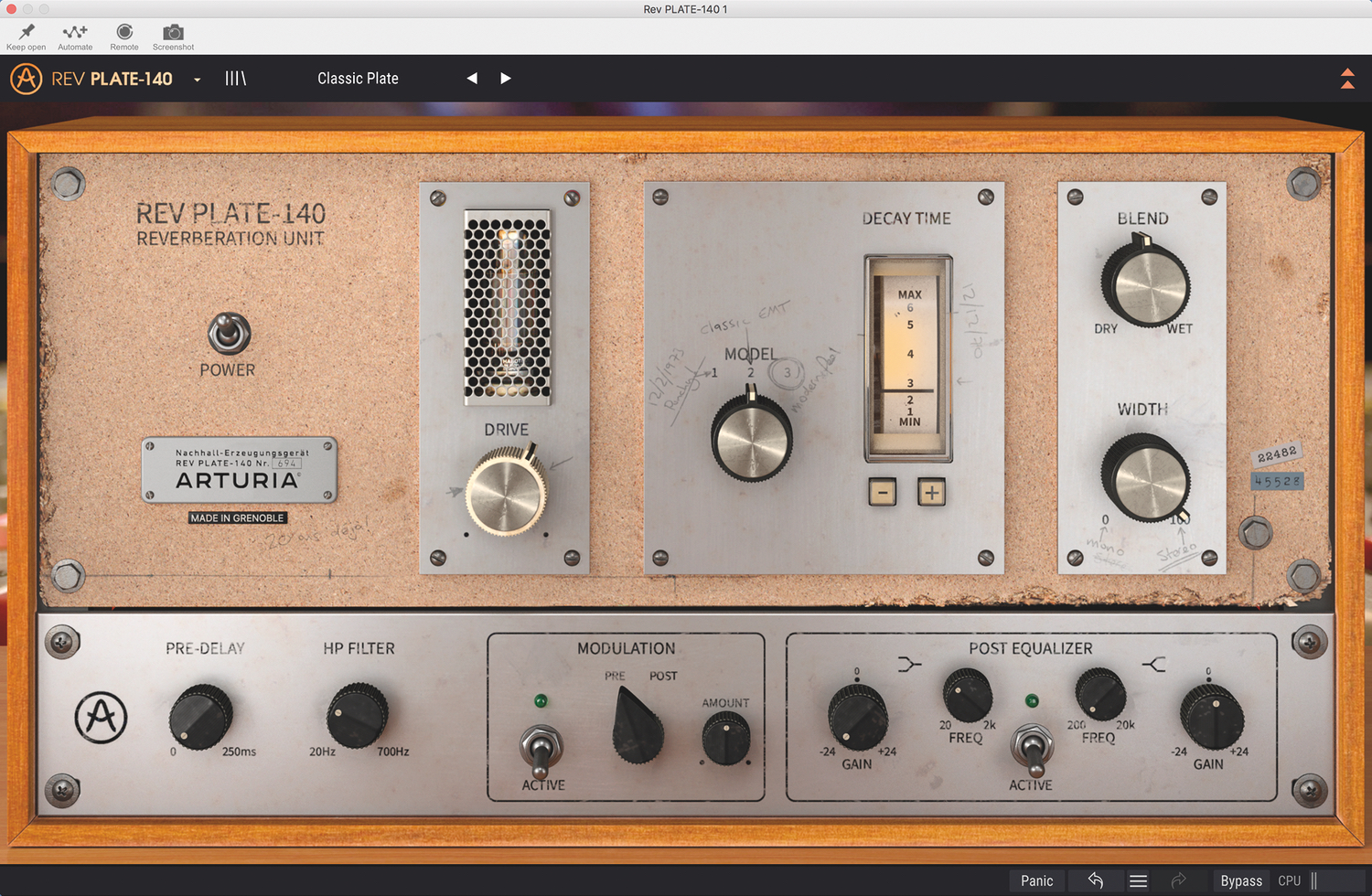
Task: Toggle the Modulation ACTIVE switch
Action: pos(541,750)
